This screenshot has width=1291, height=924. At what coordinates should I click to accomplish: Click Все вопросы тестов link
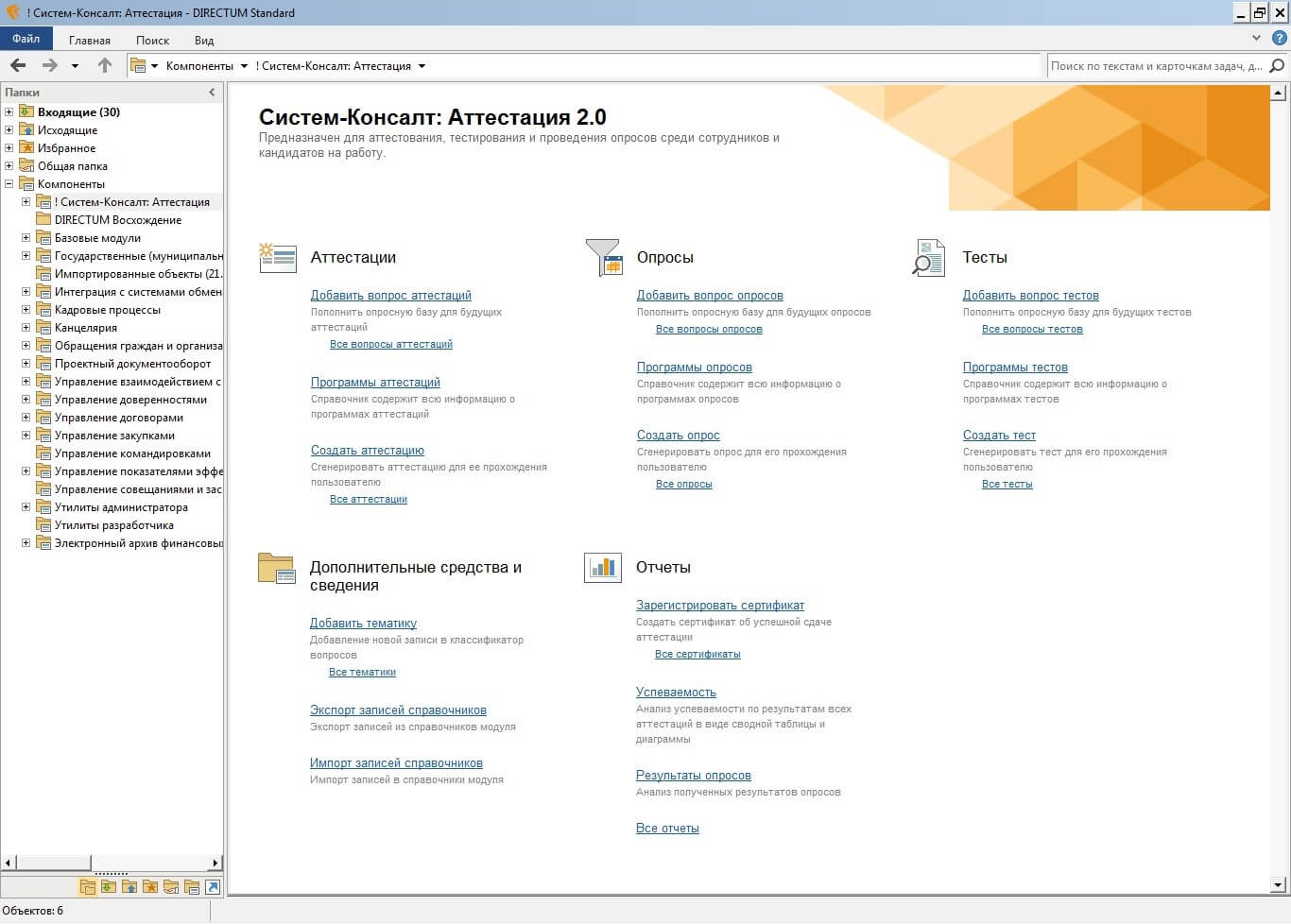[1032, 329]
